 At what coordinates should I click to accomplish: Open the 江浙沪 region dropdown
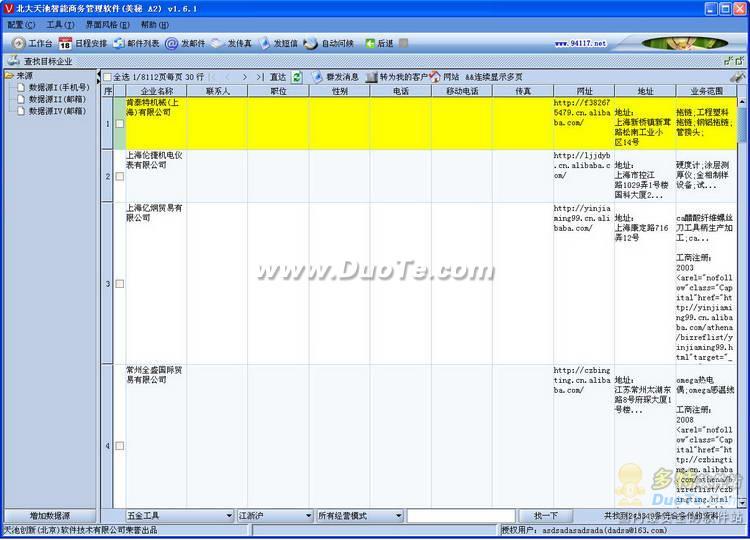(275, 516)
